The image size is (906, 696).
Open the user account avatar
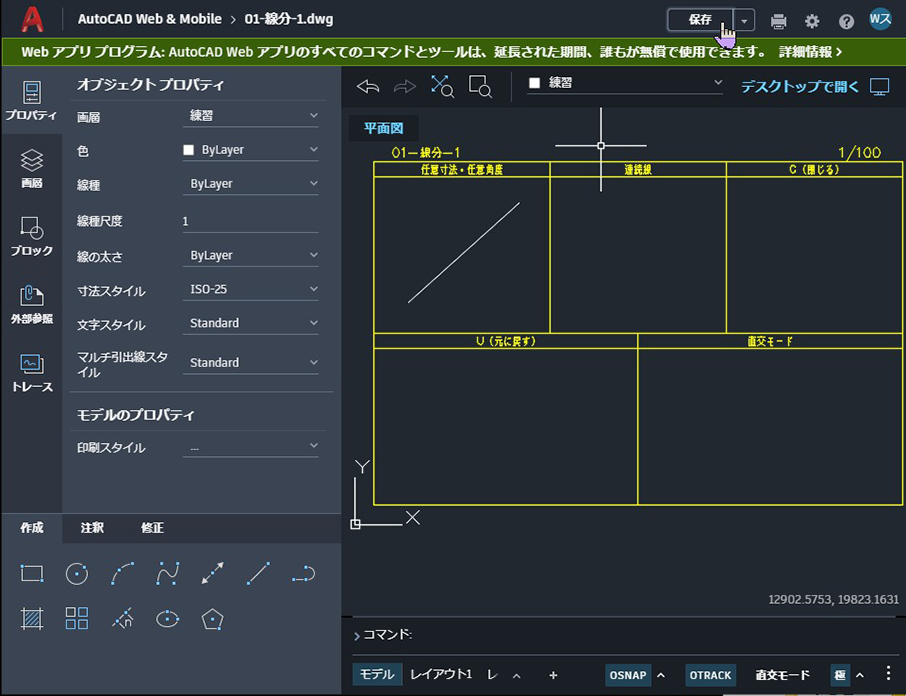880,19
